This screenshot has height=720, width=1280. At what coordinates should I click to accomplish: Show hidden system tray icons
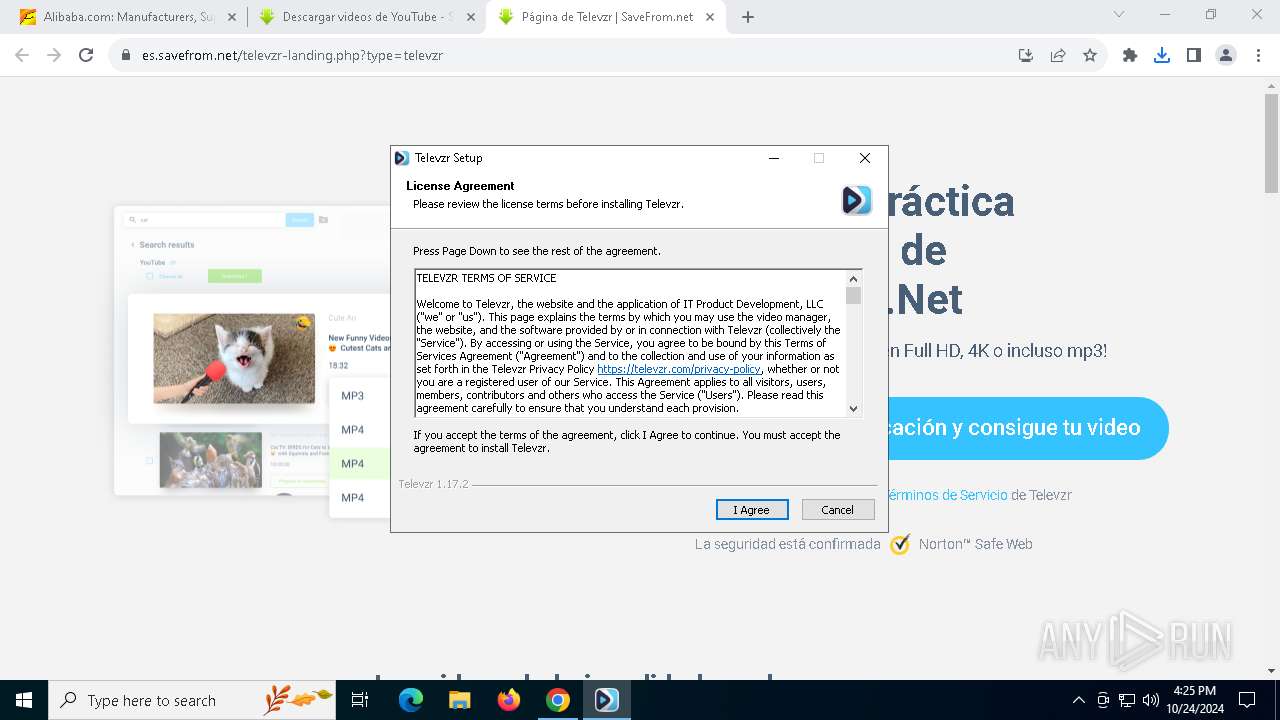[1078, 700]
